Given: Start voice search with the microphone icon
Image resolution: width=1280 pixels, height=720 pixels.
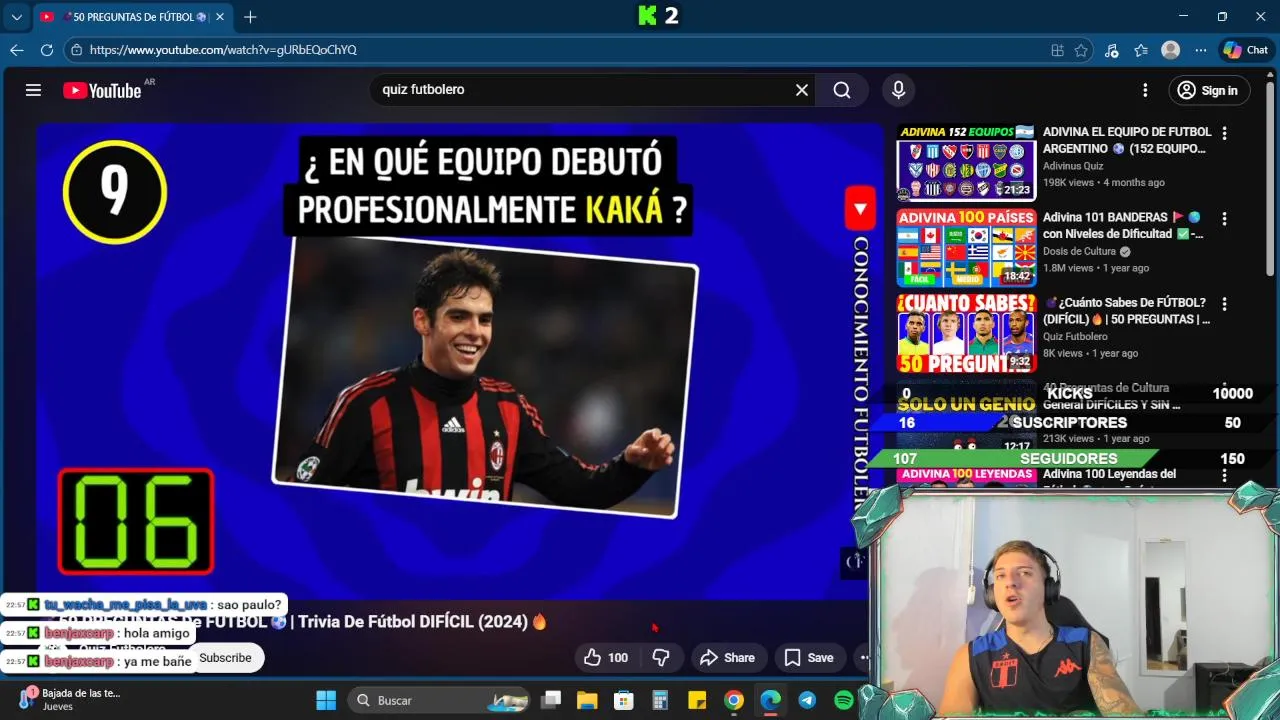Looking at the screenshot, I should click(x=898, y=90).
